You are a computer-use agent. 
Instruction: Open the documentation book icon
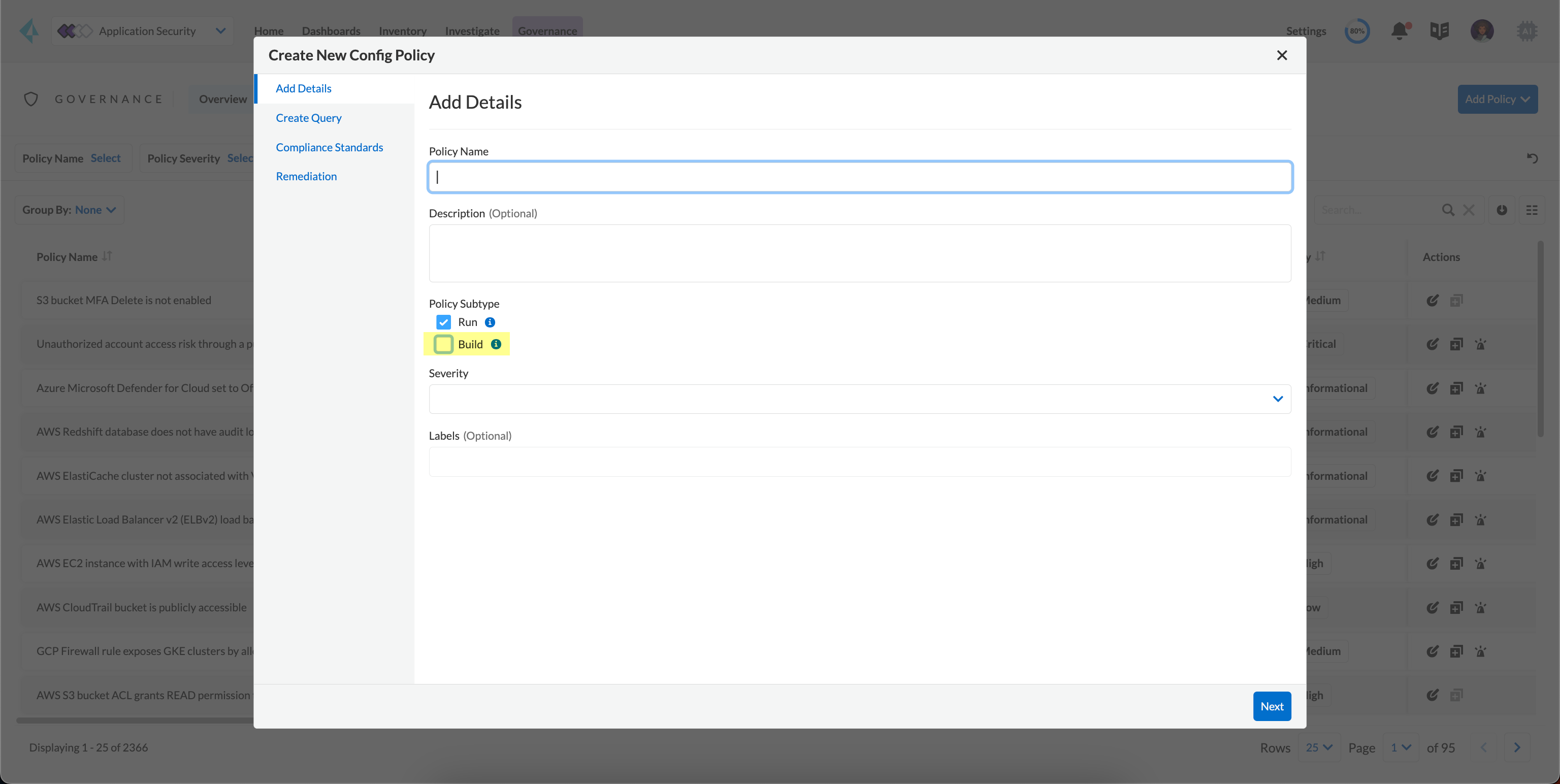point(1440,31)
